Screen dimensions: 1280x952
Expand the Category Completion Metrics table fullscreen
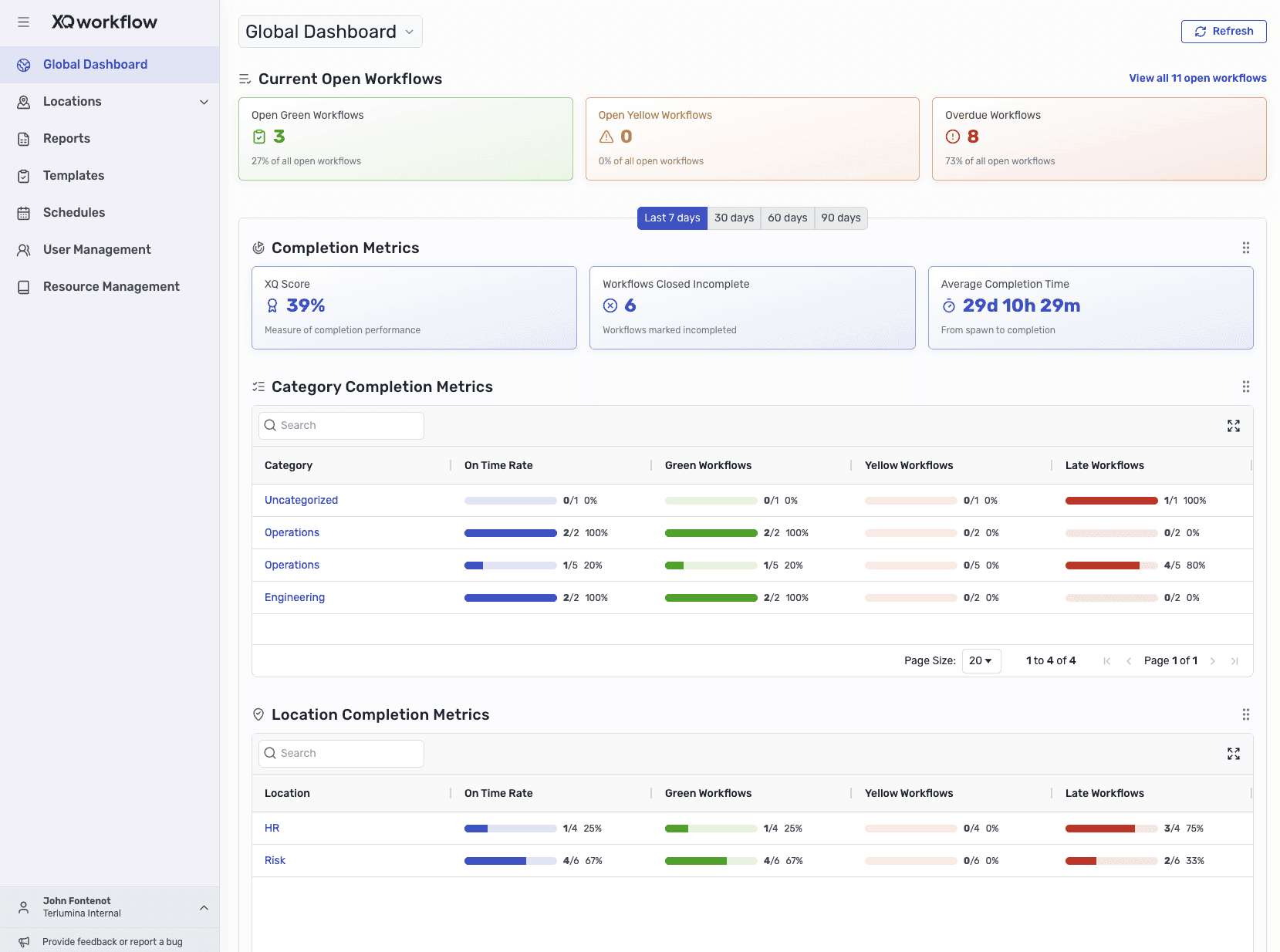(1234, 425)
